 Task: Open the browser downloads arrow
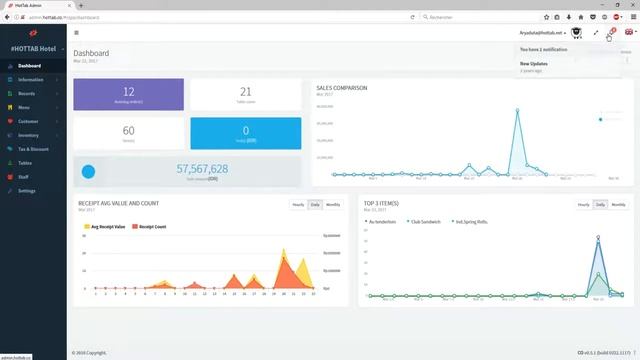click(x=569, y=17)
